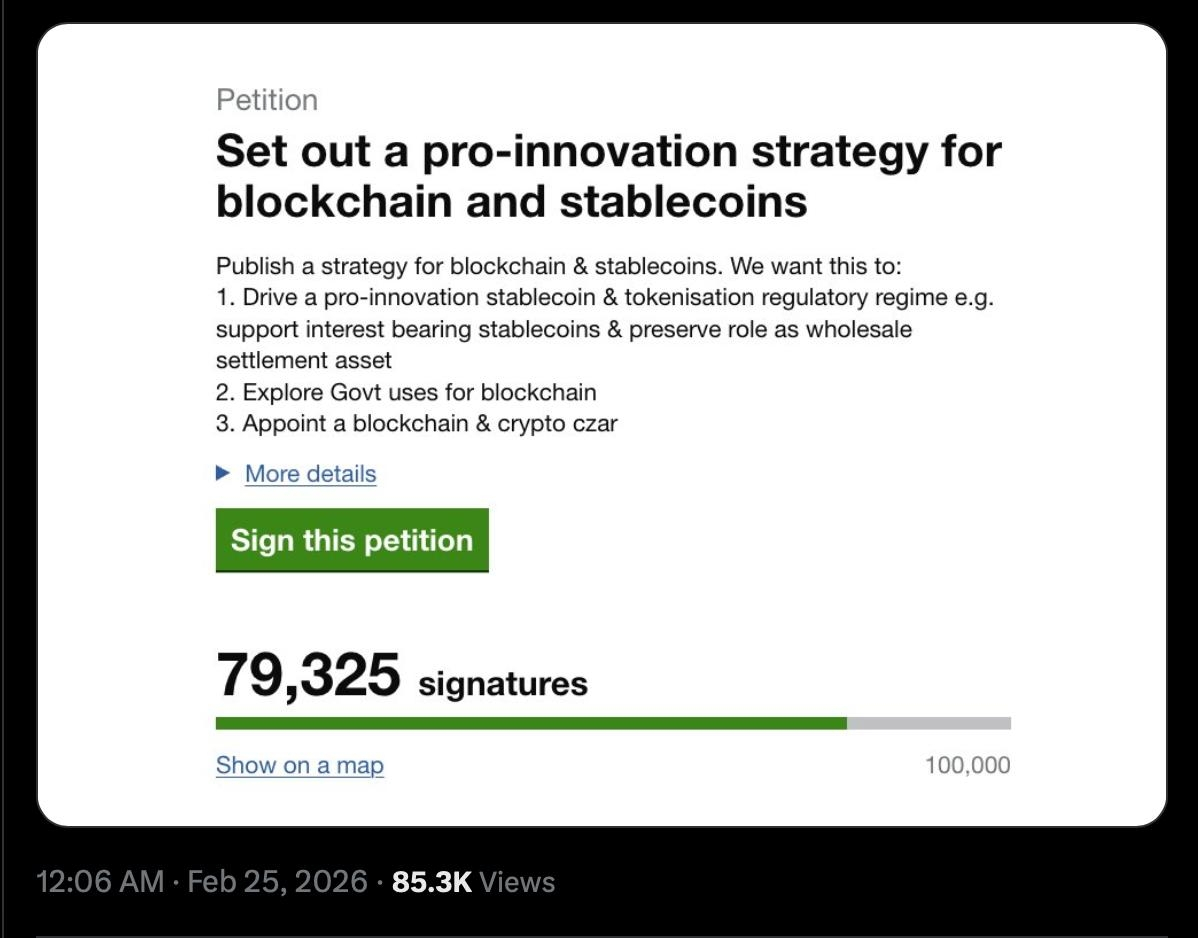Click the green filled signature progress bar
This screenshot has height=938, width=1198.
pyautogui.click(x=530, y=723)
